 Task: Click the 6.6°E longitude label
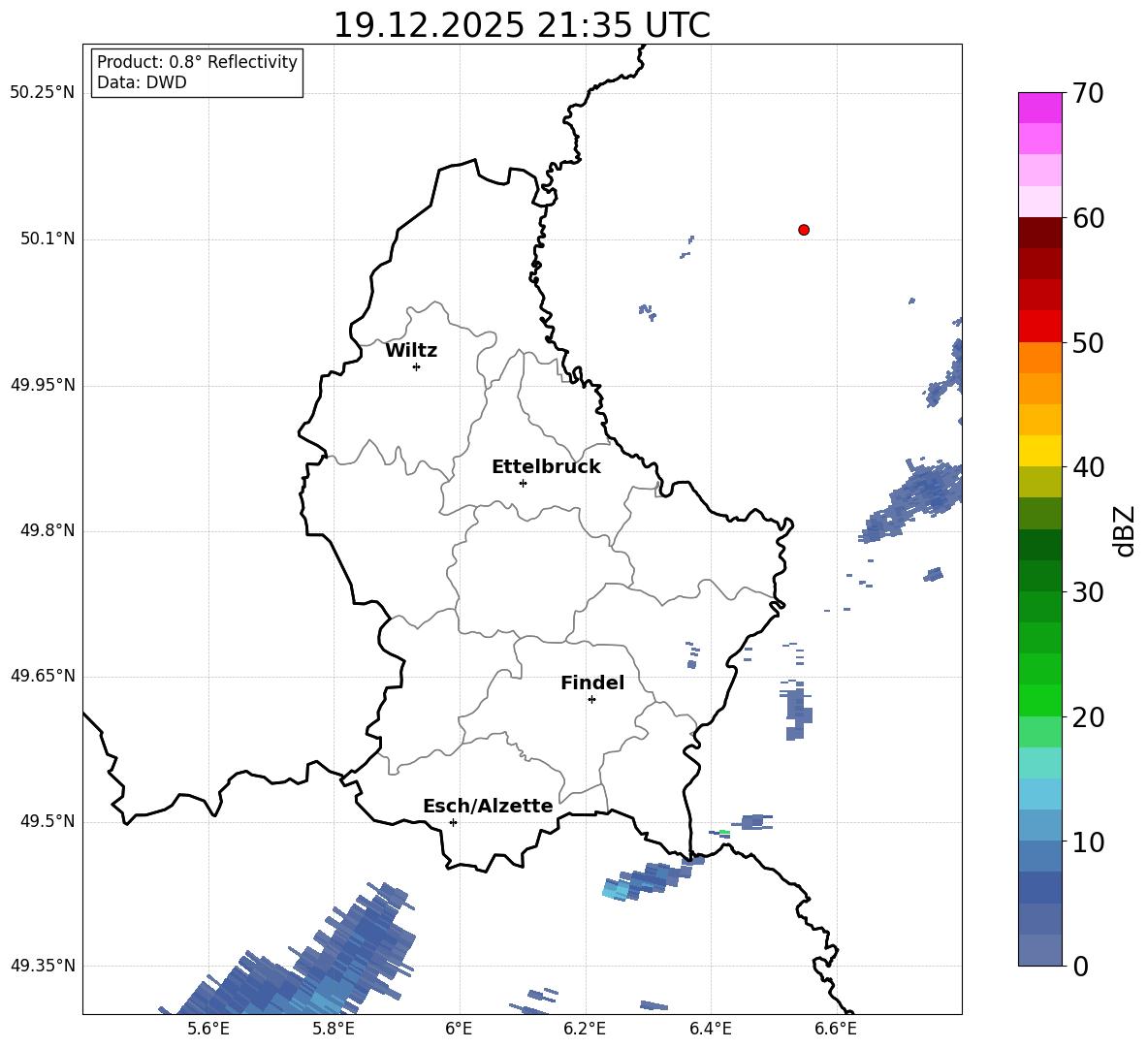(836, 1029)
